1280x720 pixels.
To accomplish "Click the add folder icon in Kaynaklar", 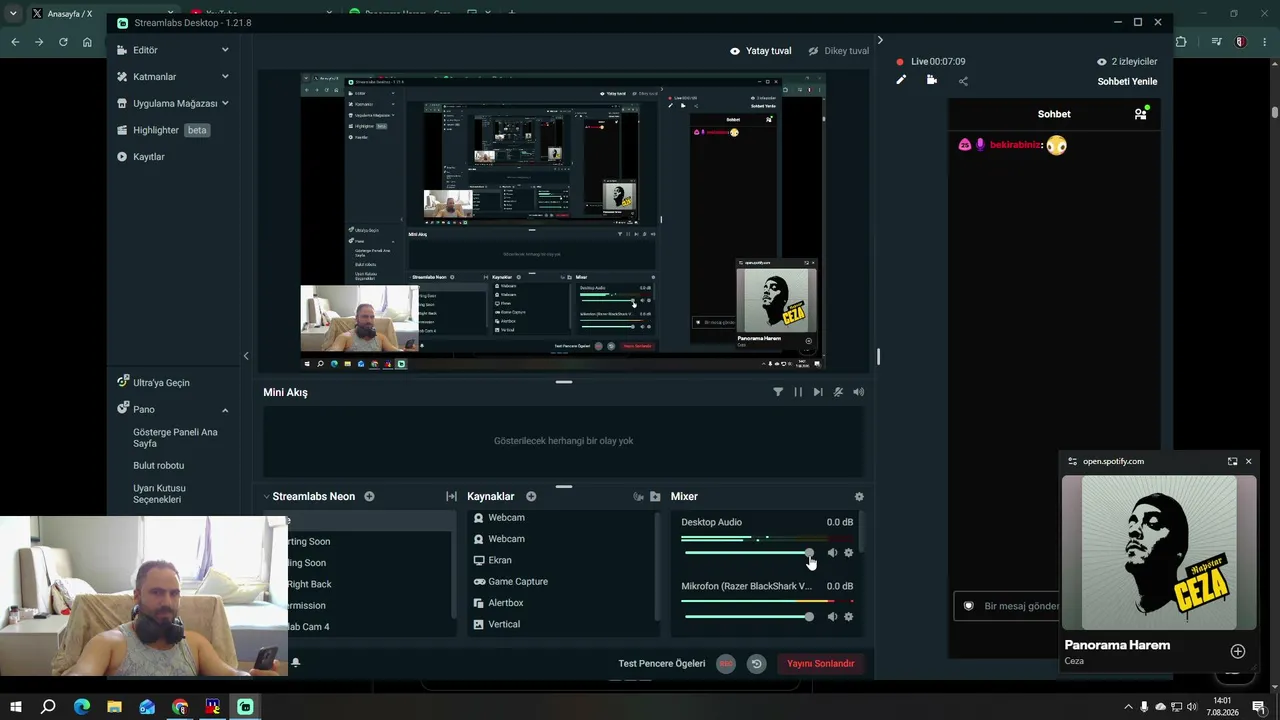I will click(x=655, y=497).
